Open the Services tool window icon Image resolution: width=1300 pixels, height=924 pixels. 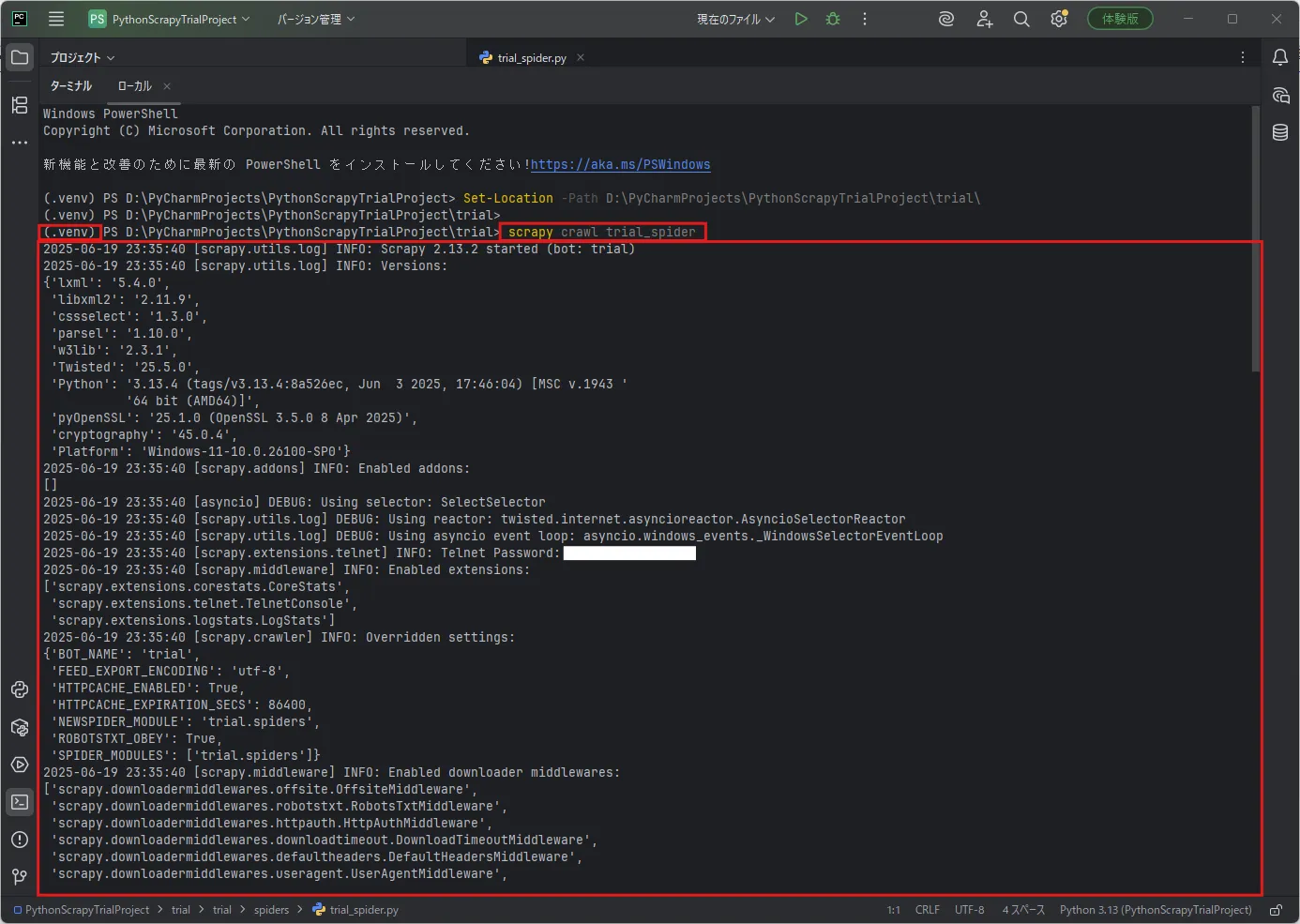20,765
